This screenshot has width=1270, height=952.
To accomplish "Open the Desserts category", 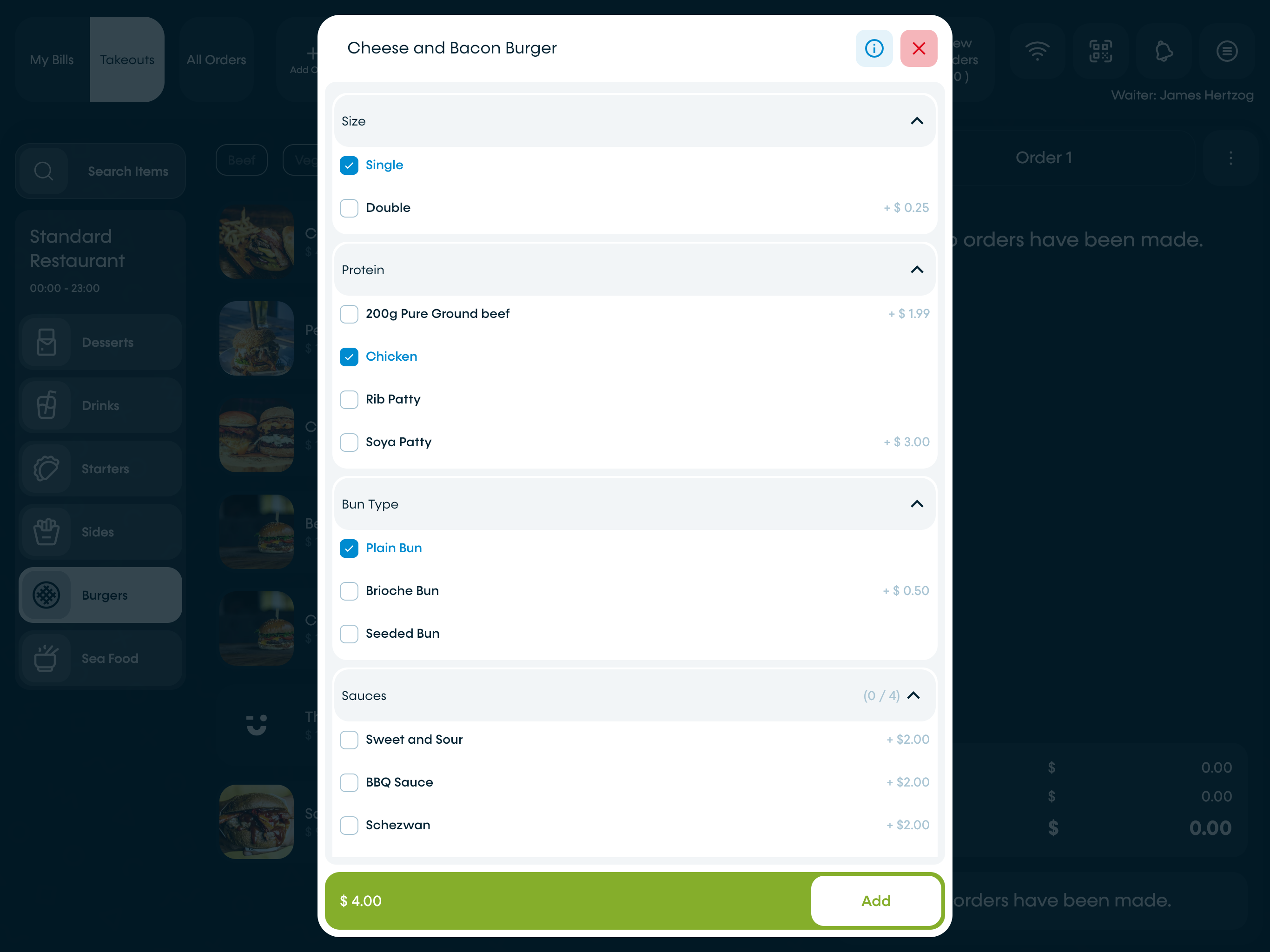I will tap(100, 342).
